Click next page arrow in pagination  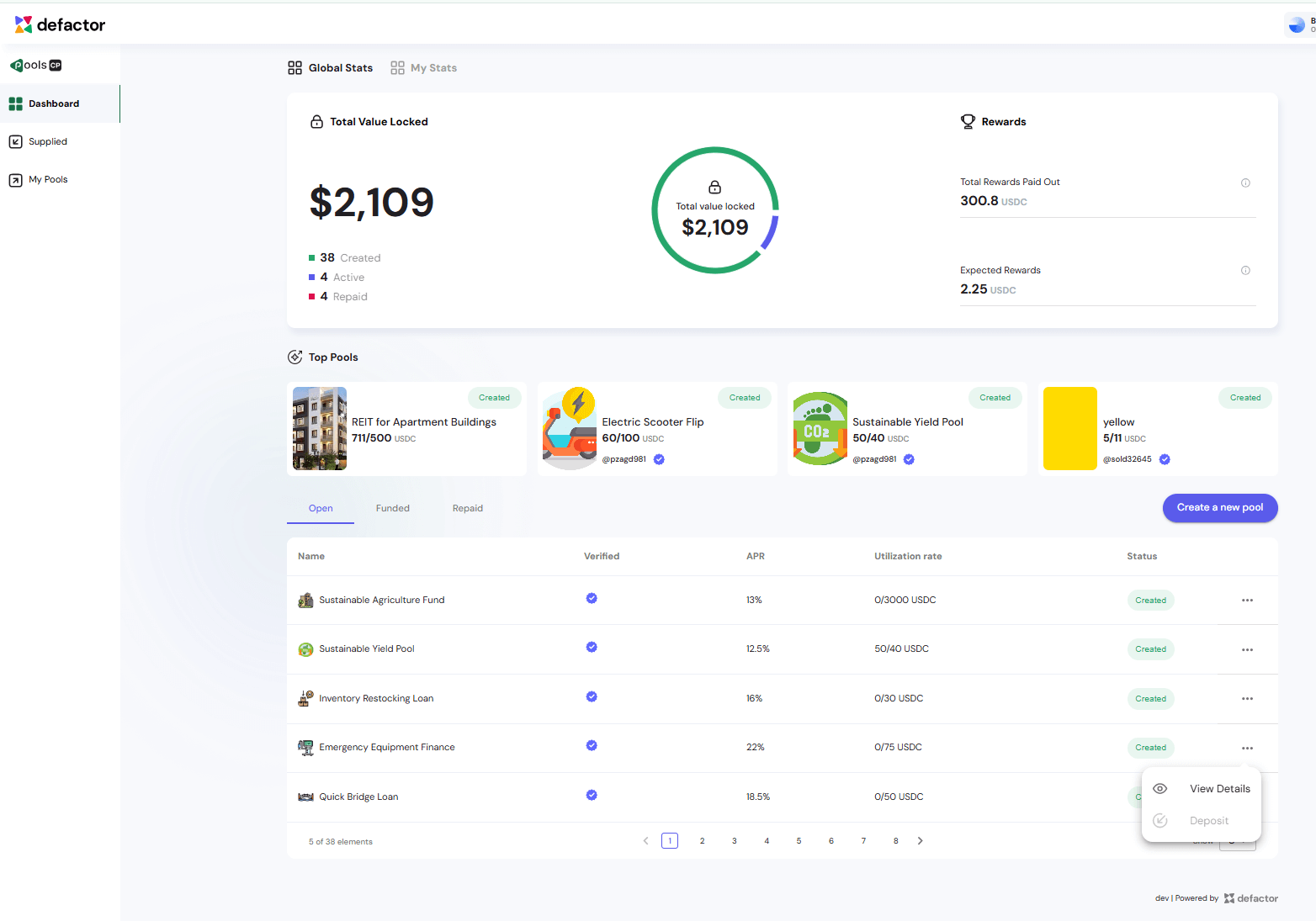click(920, 841)
